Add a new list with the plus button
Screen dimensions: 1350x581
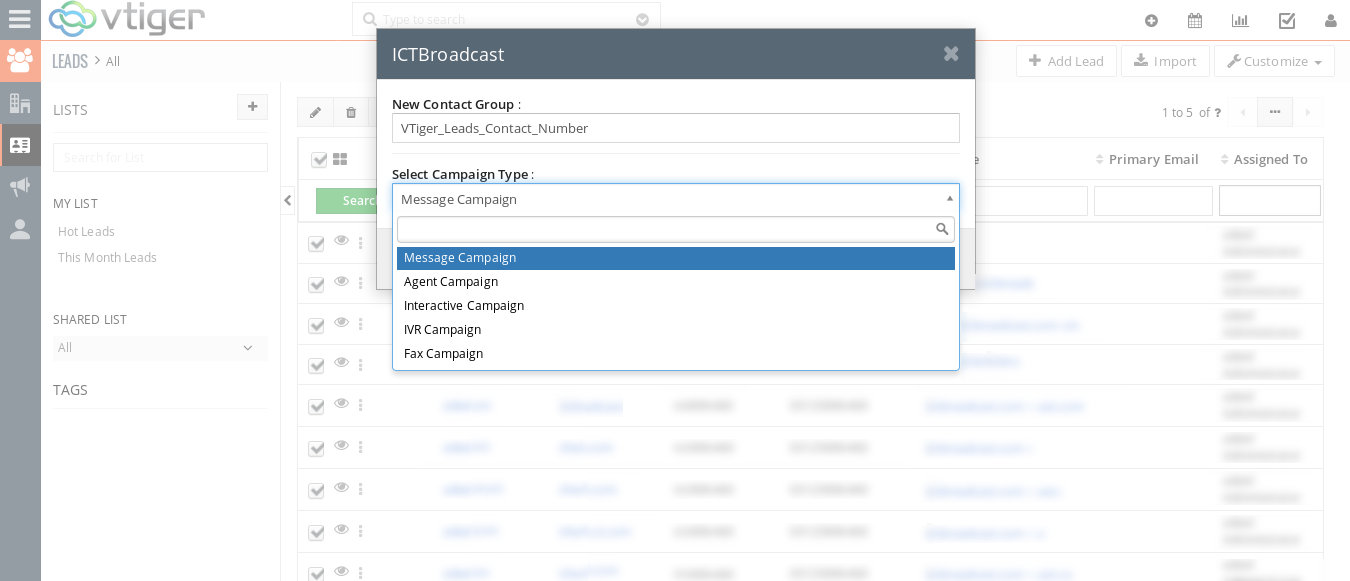tap(252, 107)
